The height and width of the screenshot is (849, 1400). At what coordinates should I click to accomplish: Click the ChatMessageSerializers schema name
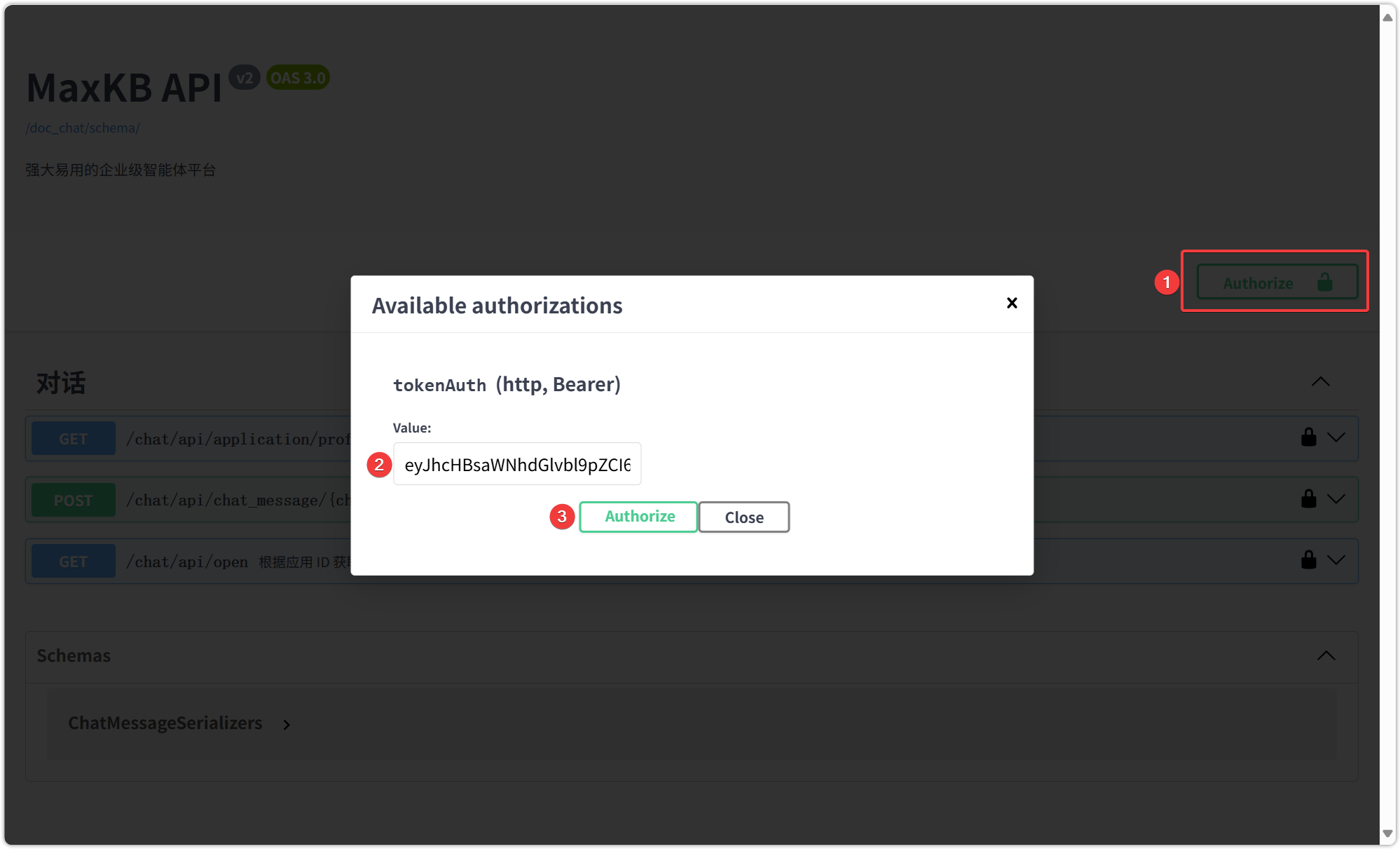[x=165, y=723]
